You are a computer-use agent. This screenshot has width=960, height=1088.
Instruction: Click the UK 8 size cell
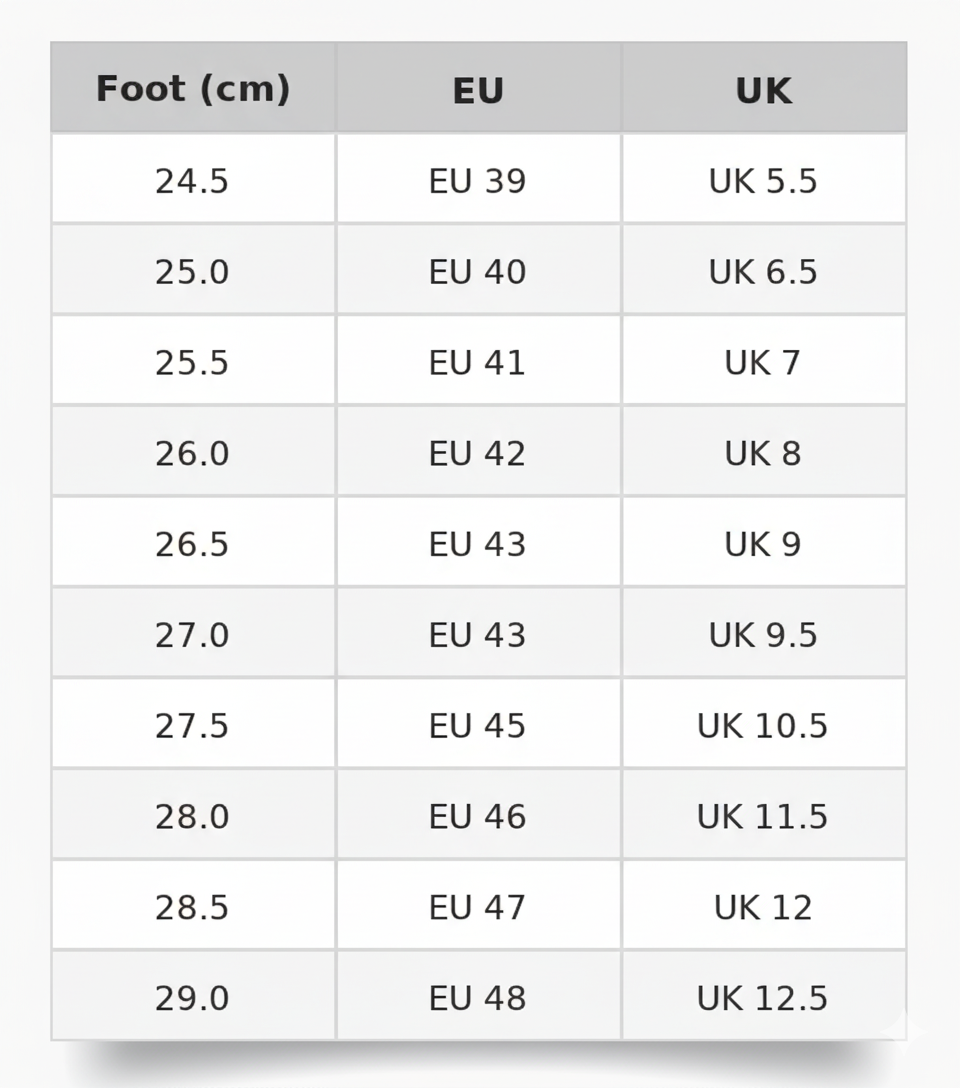763,454
